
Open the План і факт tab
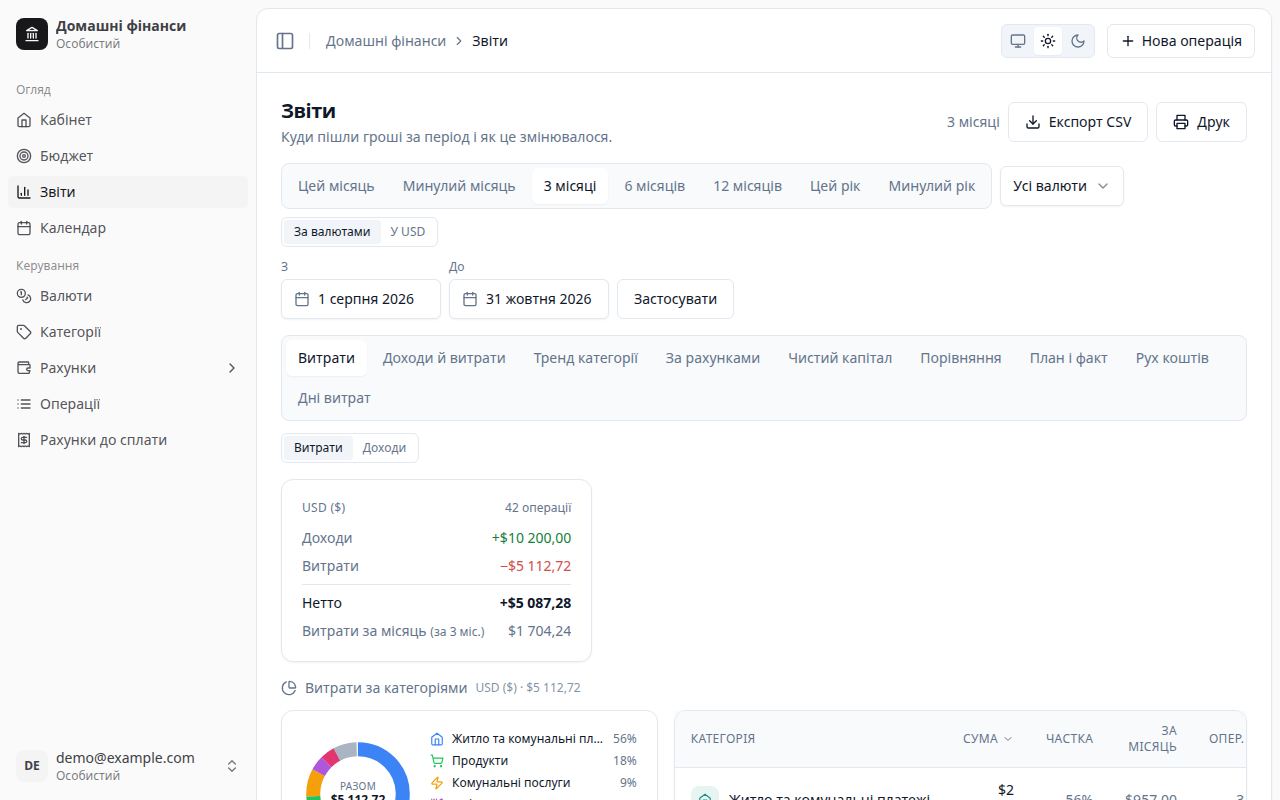1069,358
